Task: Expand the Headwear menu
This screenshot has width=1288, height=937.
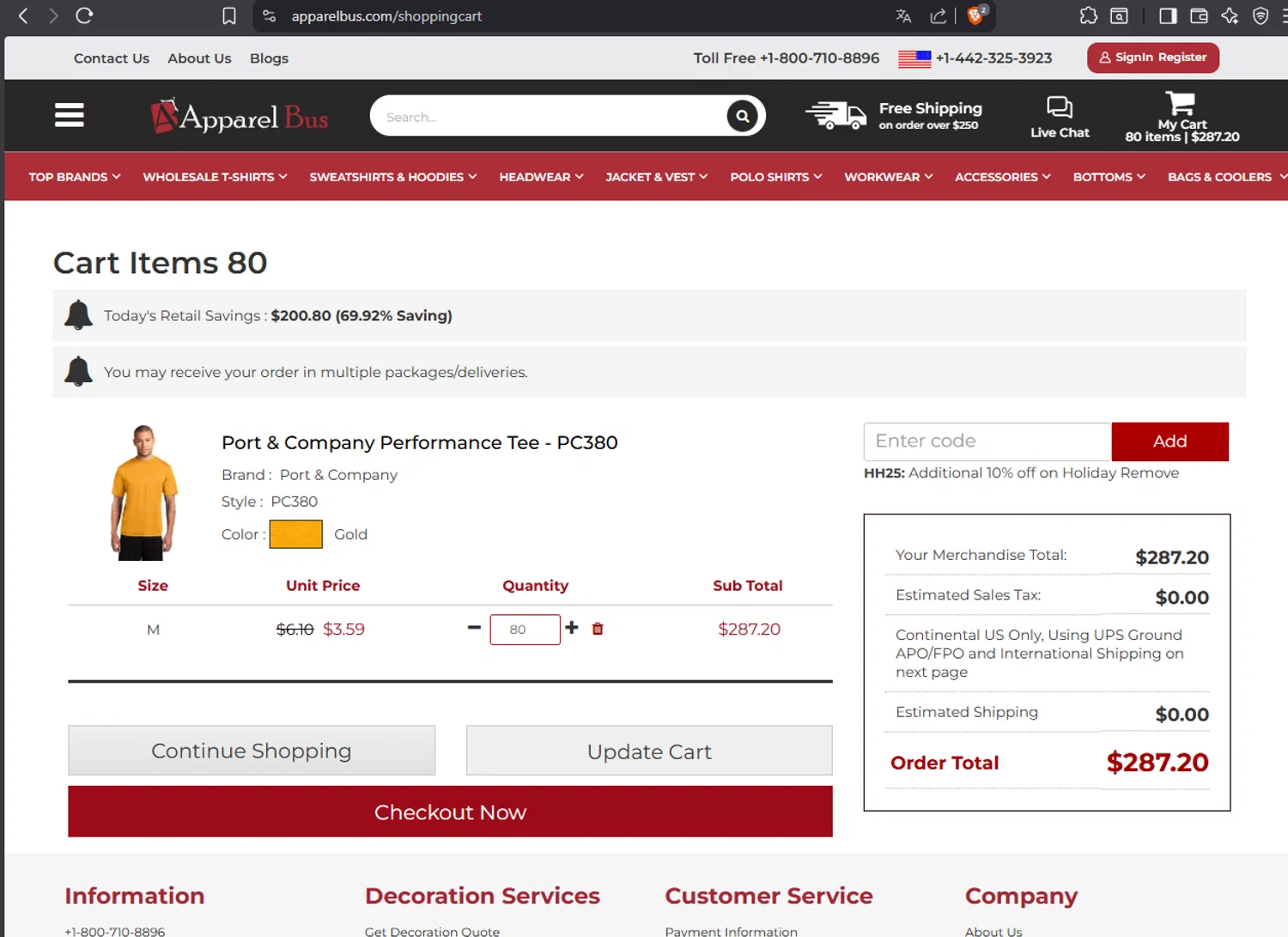Action: [x=541, y=177]
